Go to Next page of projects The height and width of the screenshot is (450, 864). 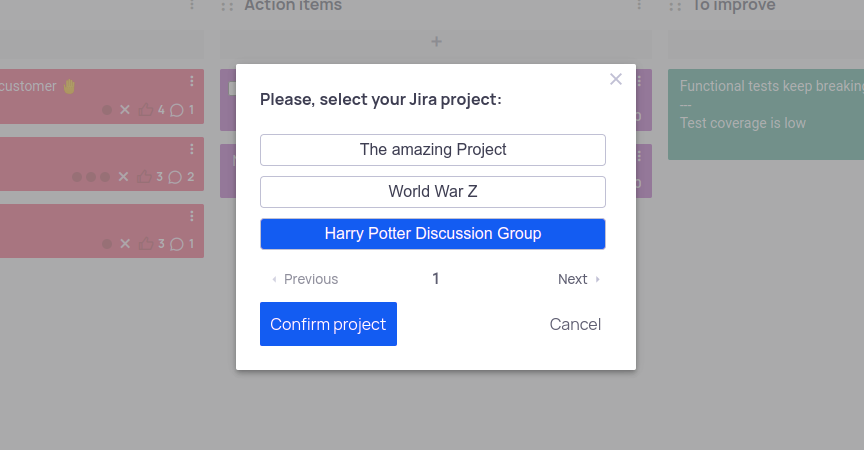[x=579, y=279]
